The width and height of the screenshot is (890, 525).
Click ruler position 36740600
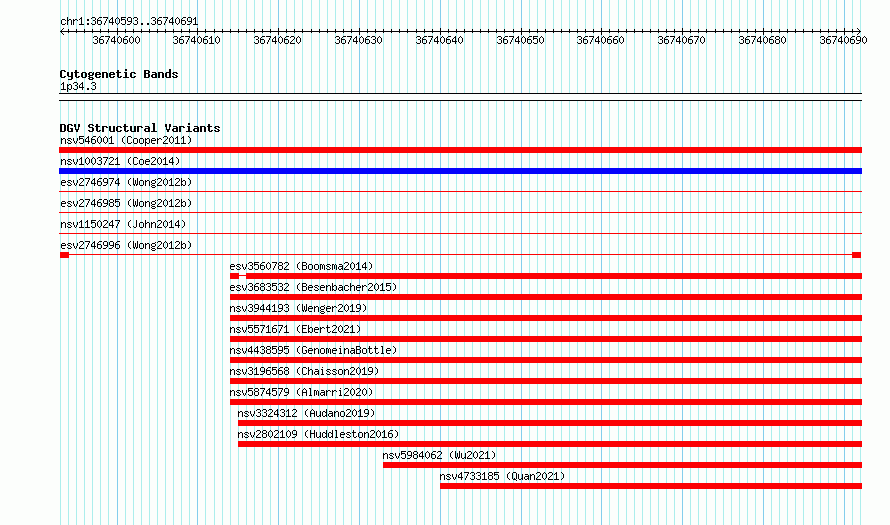pyautogui.click(x=116, y=40)
